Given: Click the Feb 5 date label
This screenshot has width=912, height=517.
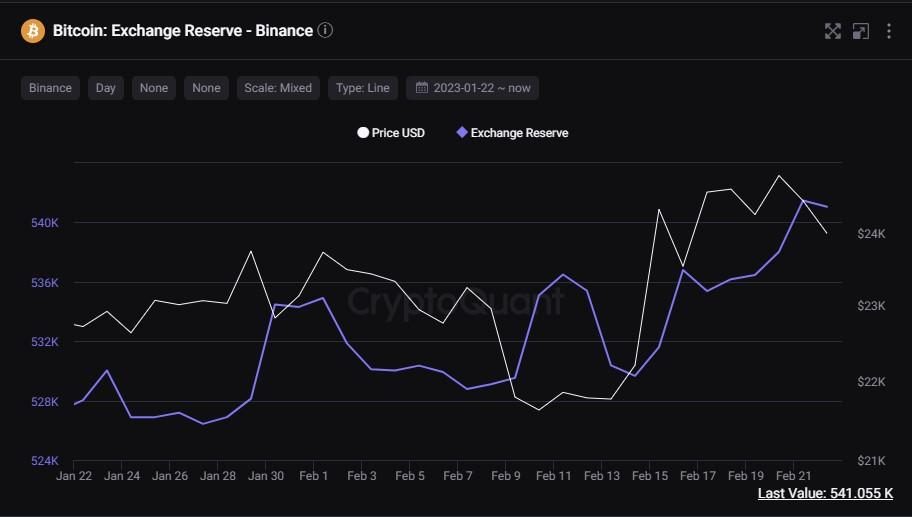Looking at the screenshot, I should click(x=409, y=476).
